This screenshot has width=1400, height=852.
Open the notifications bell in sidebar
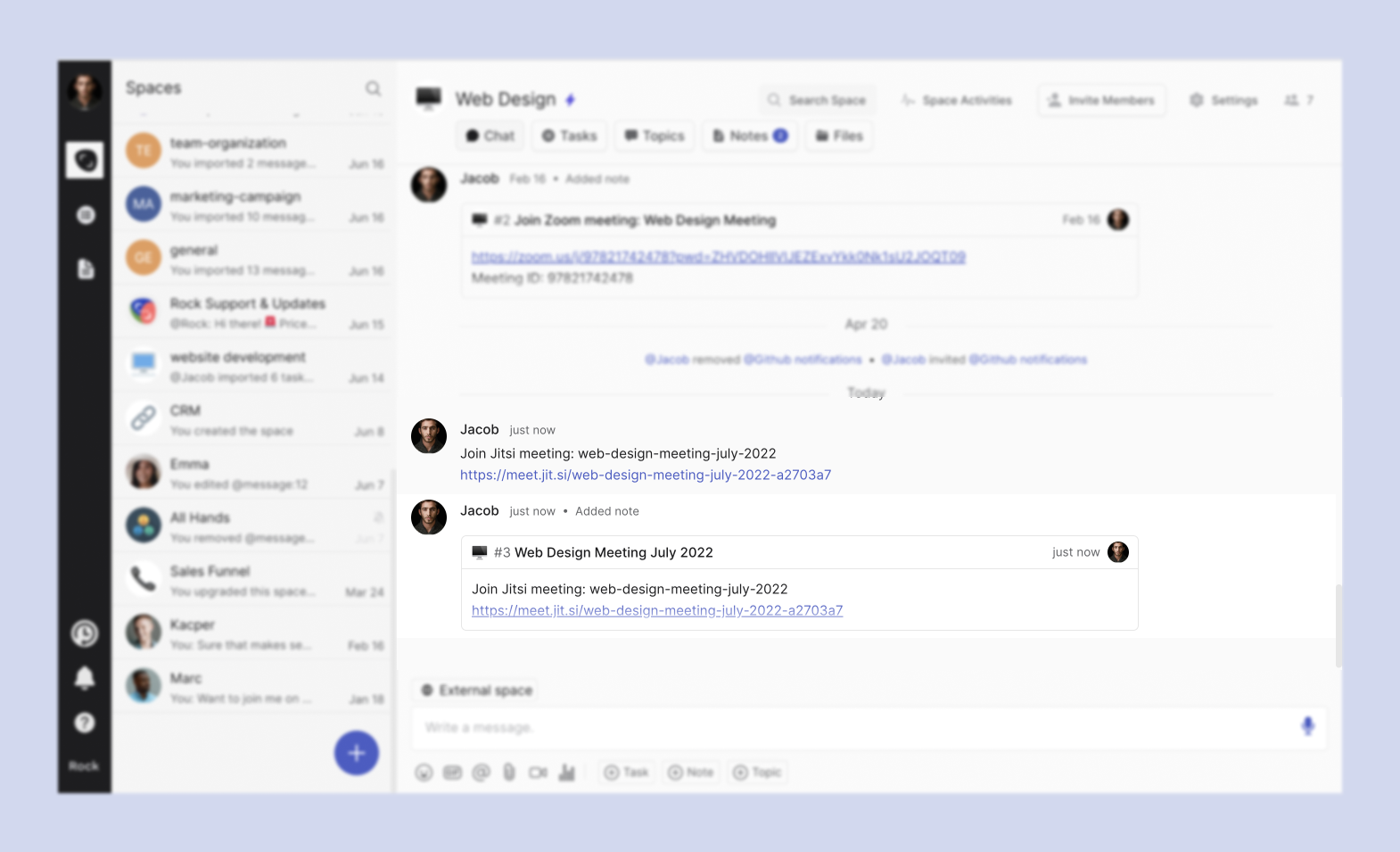85,678
